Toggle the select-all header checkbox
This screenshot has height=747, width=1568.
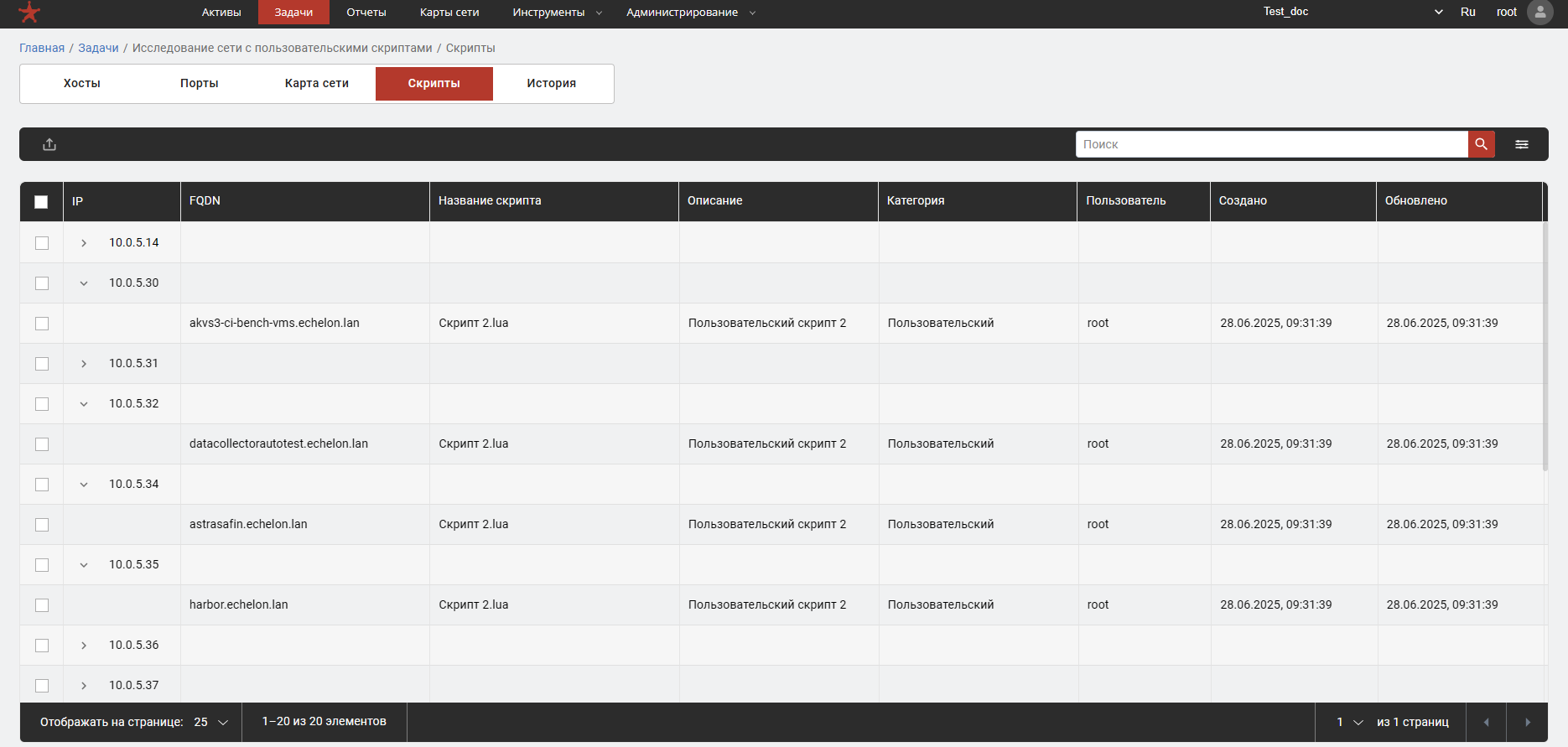click(41, 201)
